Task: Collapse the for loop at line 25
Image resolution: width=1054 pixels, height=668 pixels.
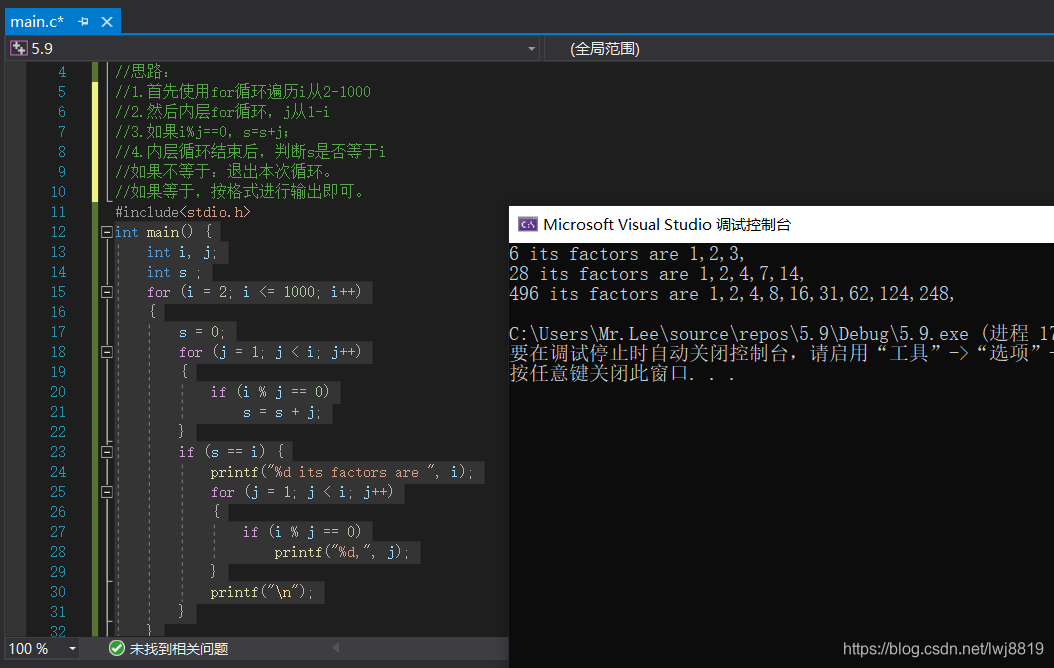Action: [x=106, y=492]
